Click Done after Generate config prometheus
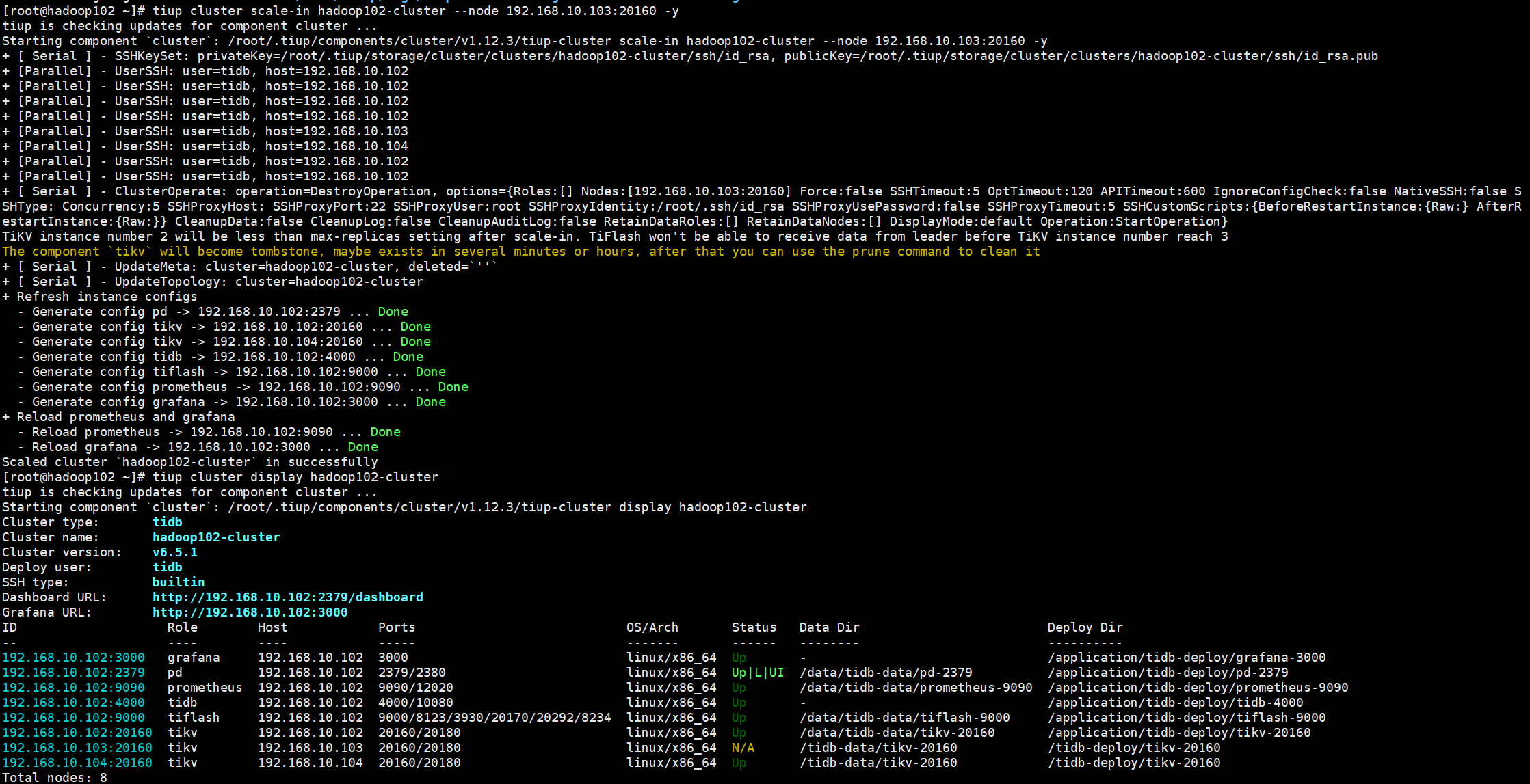This screenshot has height=784, width=1530. (453, 387)
